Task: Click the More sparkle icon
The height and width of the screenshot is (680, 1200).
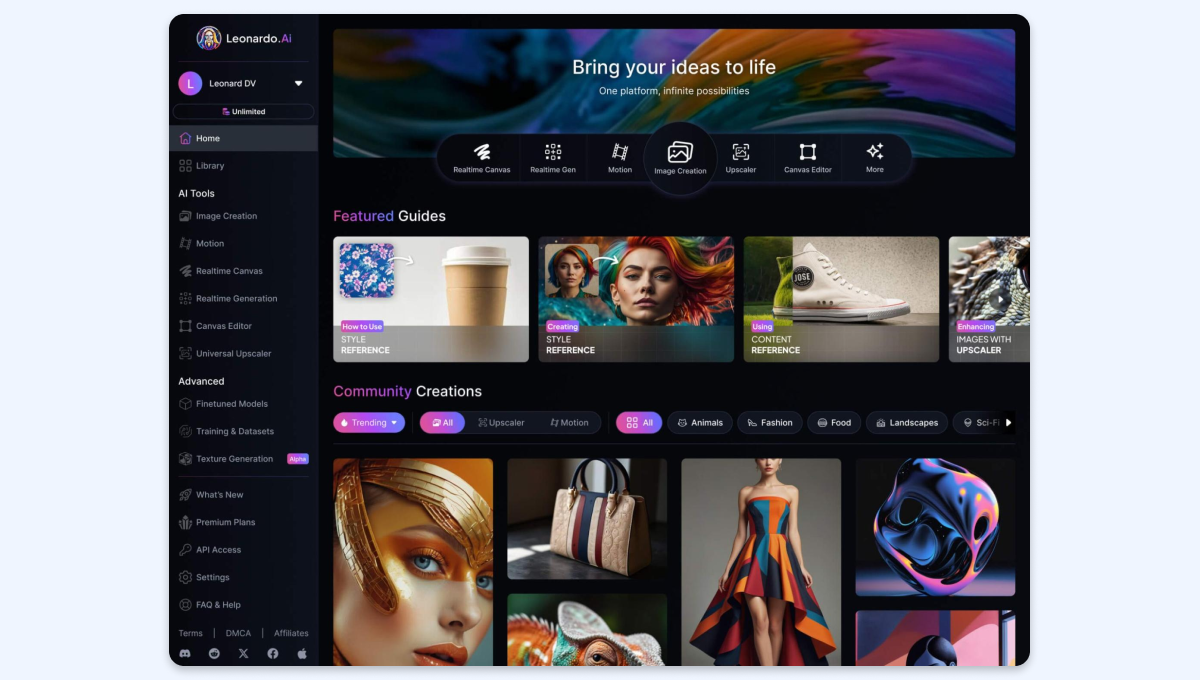Action: [x=875, y=152]
